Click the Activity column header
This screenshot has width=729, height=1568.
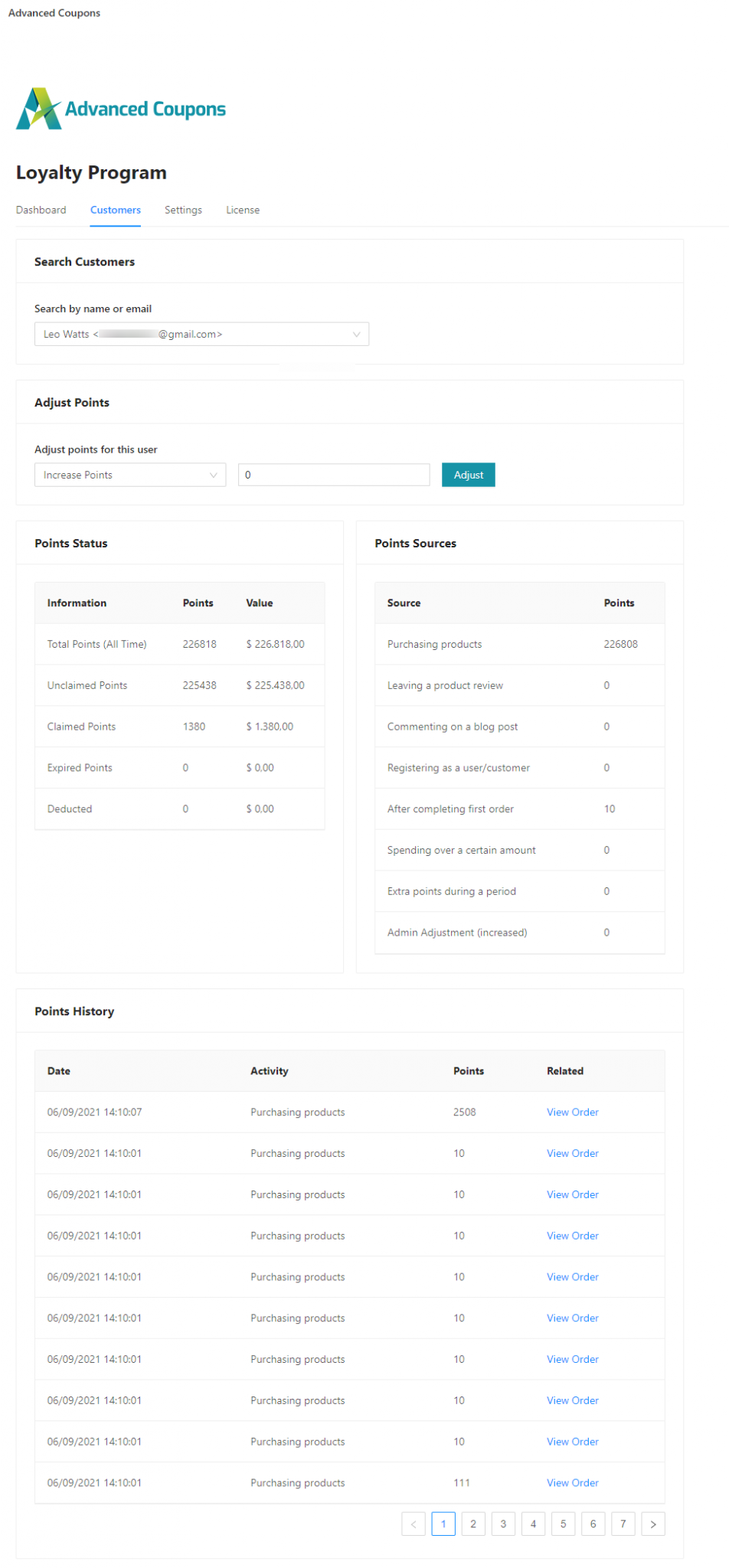(270, 1070)
